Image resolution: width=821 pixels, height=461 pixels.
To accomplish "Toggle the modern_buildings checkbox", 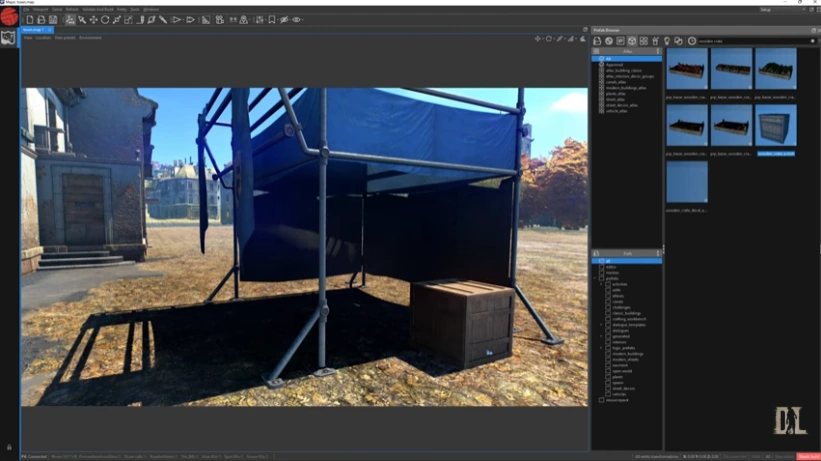I will [608, 354].
